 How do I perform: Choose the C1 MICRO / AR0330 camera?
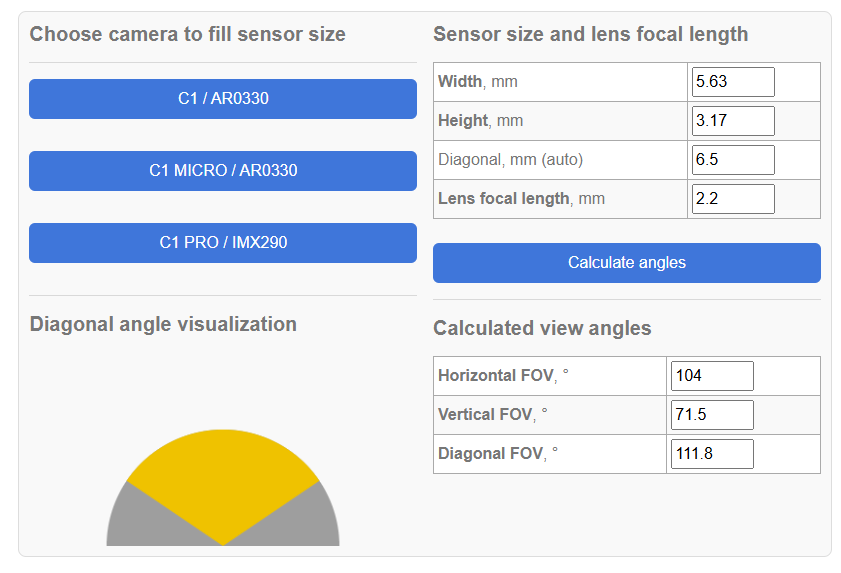pyautogui.click(x=223, y=171)
